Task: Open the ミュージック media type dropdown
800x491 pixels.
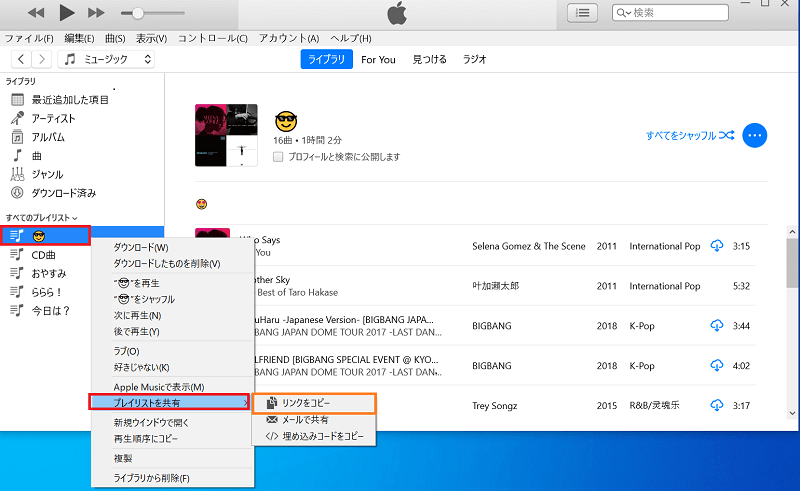Action: tap(106, 59)
